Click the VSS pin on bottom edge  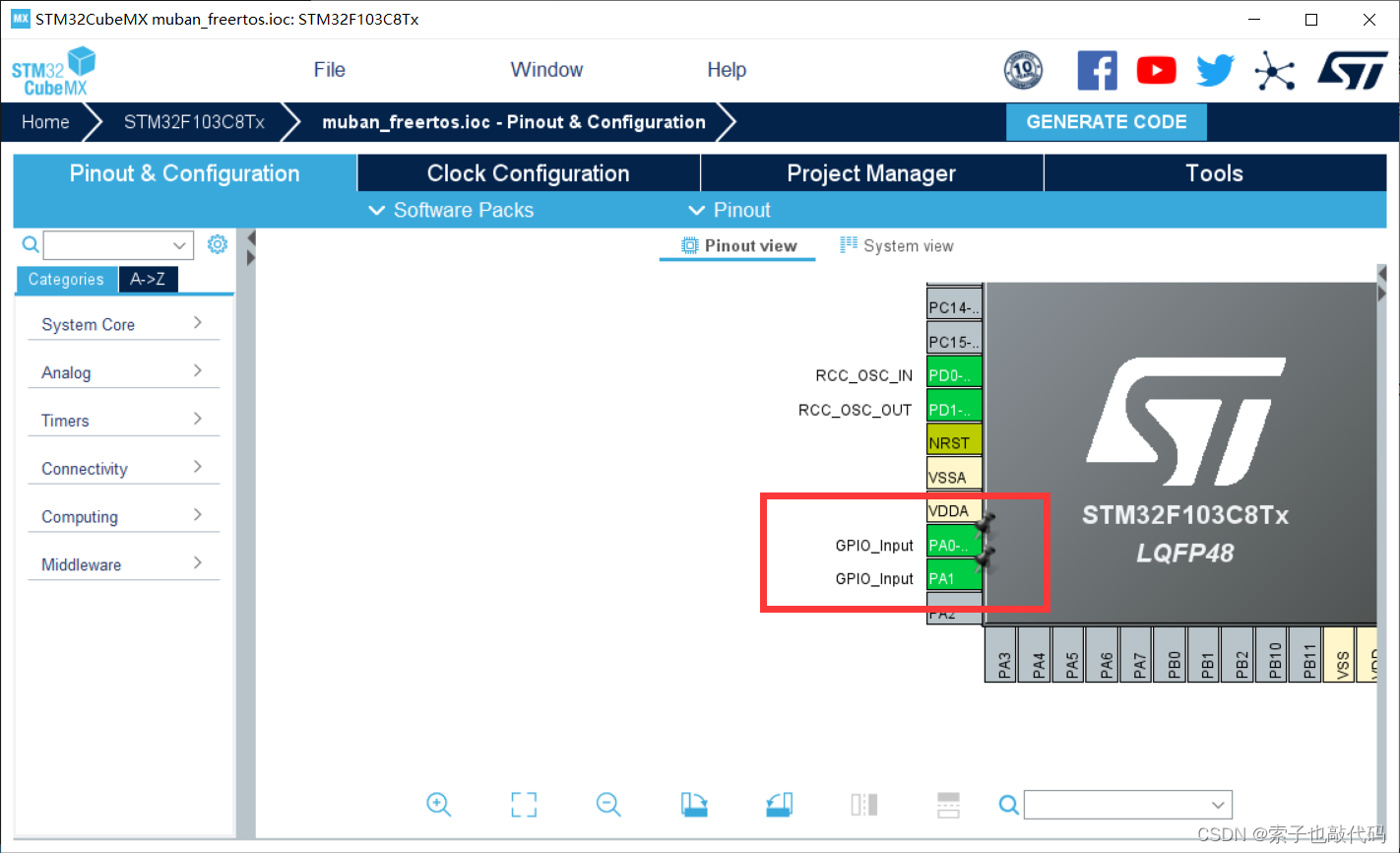click(x=1341, y=654)
